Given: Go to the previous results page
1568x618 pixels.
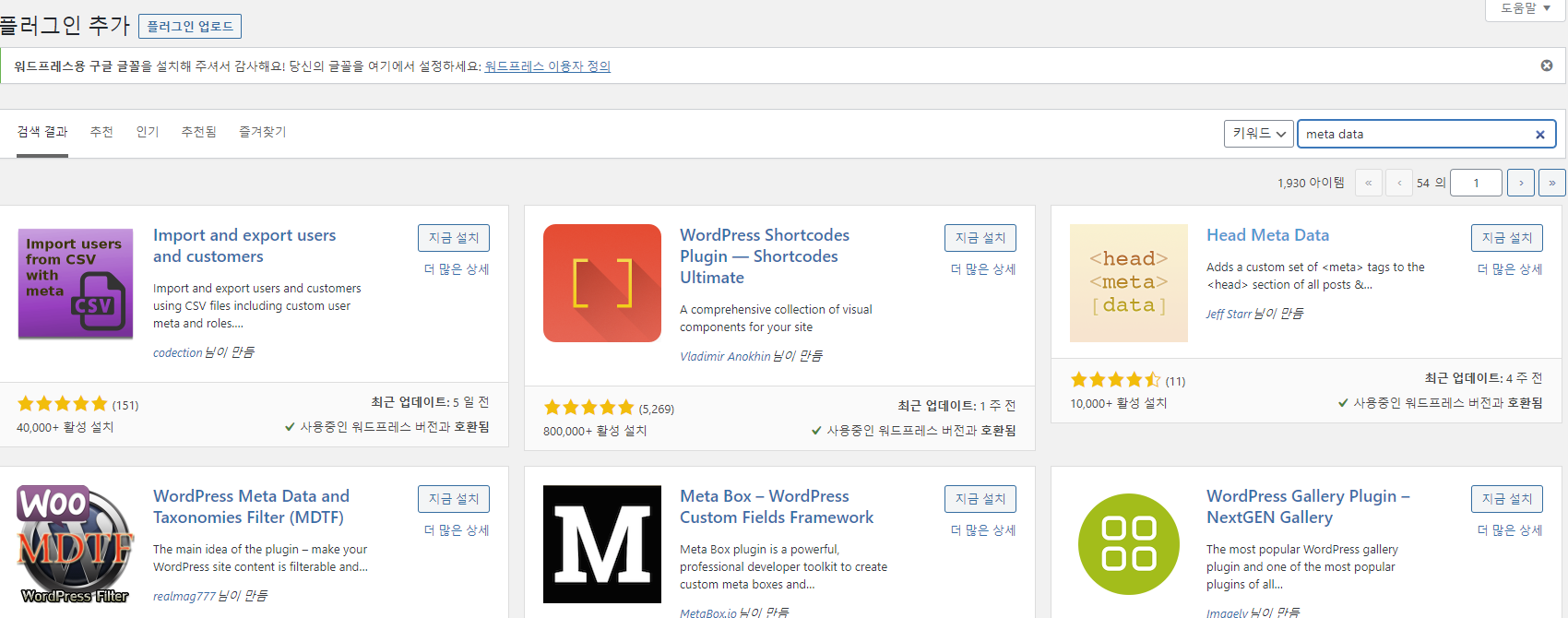Looking at the screenshot, I should [1400, 183].
